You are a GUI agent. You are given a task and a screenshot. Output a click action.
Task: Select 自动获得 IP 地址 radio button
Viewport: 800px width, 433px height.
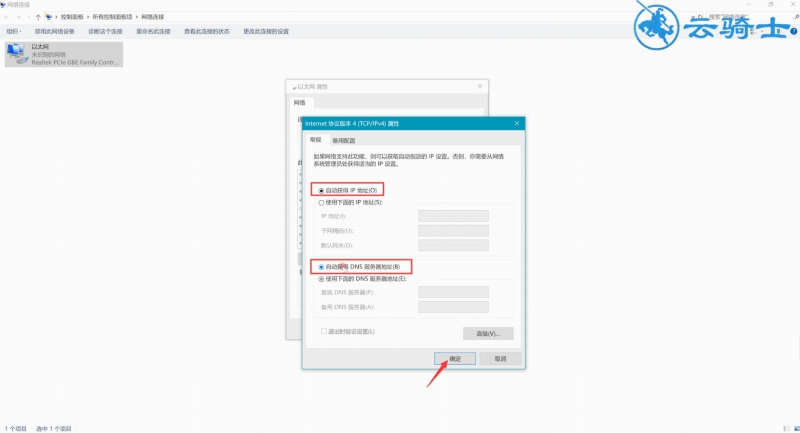pos(321,191)
